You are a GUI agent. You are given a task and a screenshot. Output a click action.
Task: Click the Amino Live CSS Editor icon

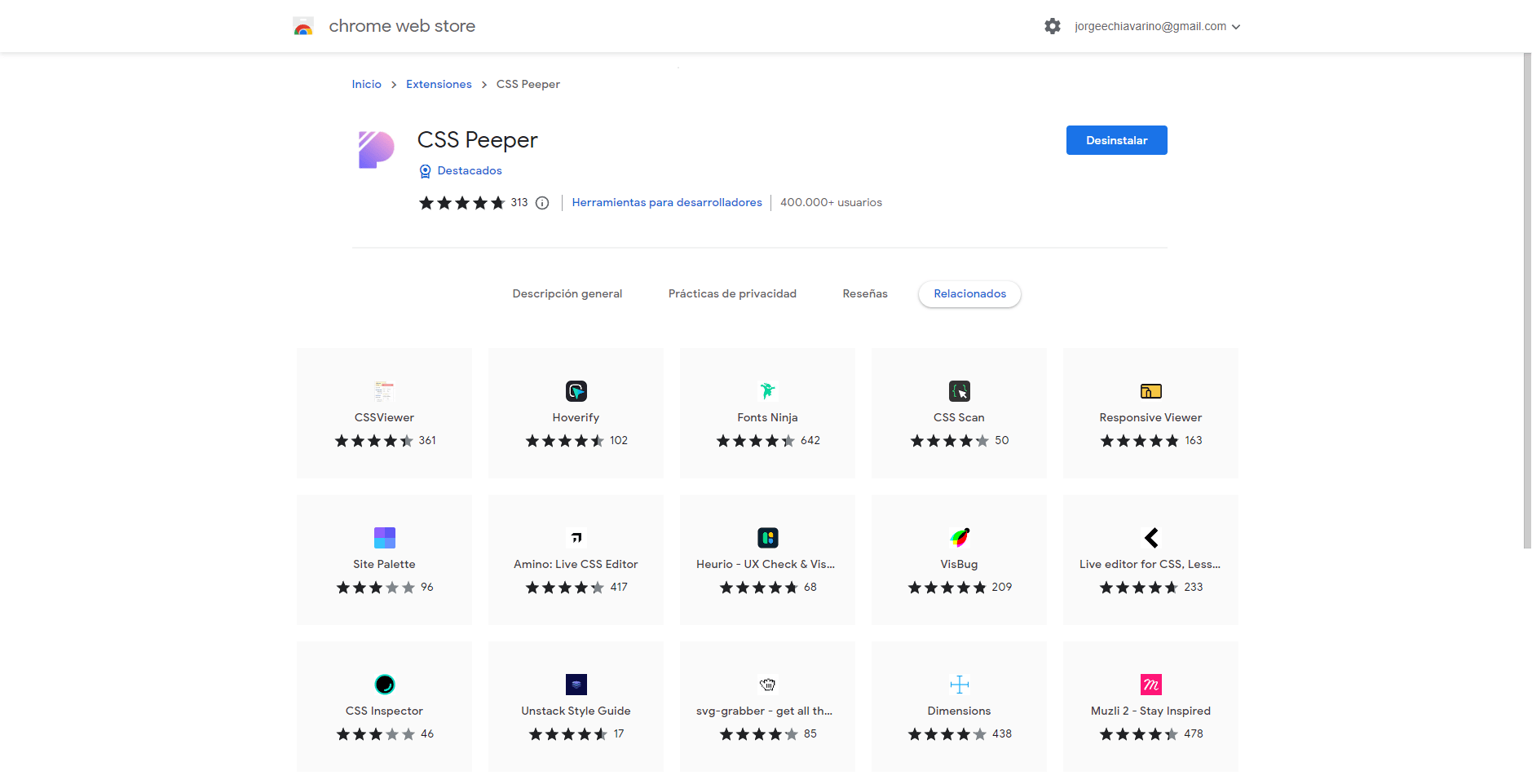(x=576, y=538)
